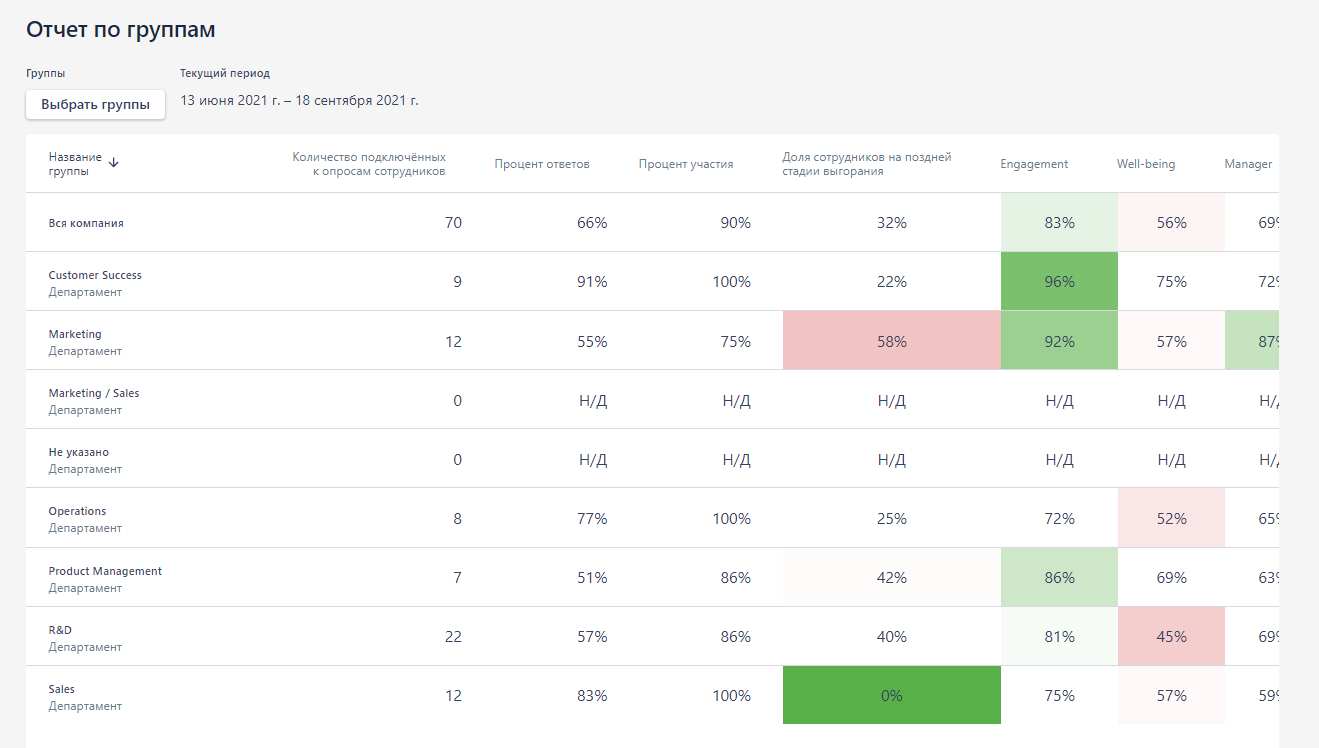The image size is (1319, 748).
Task: Click the 81% Engagement cell for R&D
Action: (x=1059, y=636)
